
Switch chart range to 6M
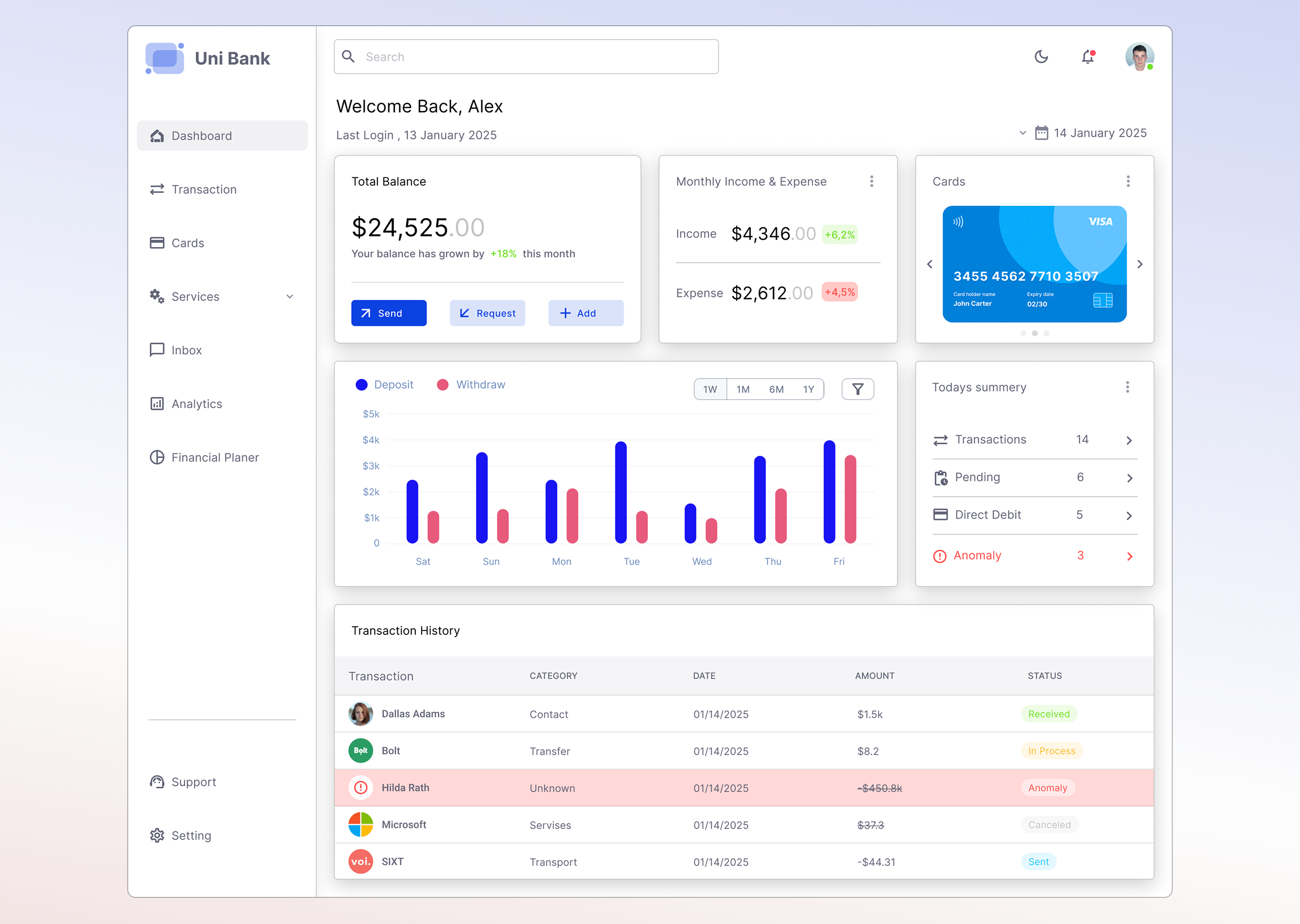[x=776, y=389]
